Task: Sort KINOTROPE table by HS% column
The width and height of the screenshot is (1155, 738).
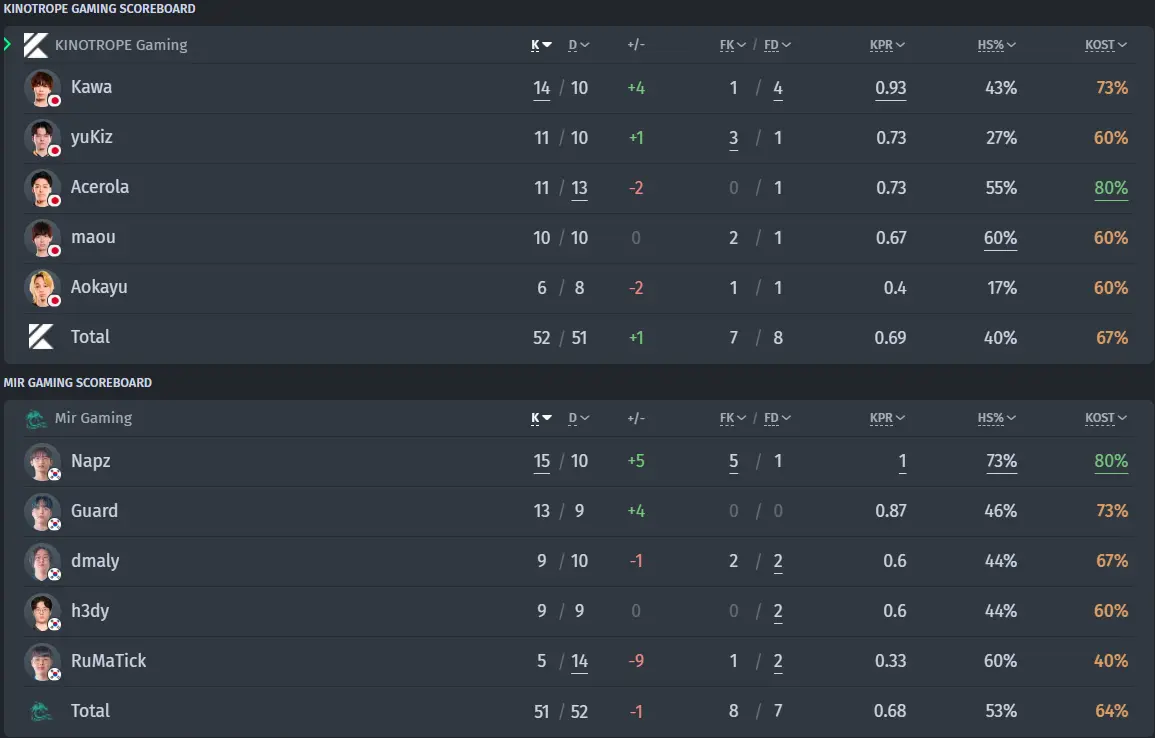Action: tap(997, 45)
